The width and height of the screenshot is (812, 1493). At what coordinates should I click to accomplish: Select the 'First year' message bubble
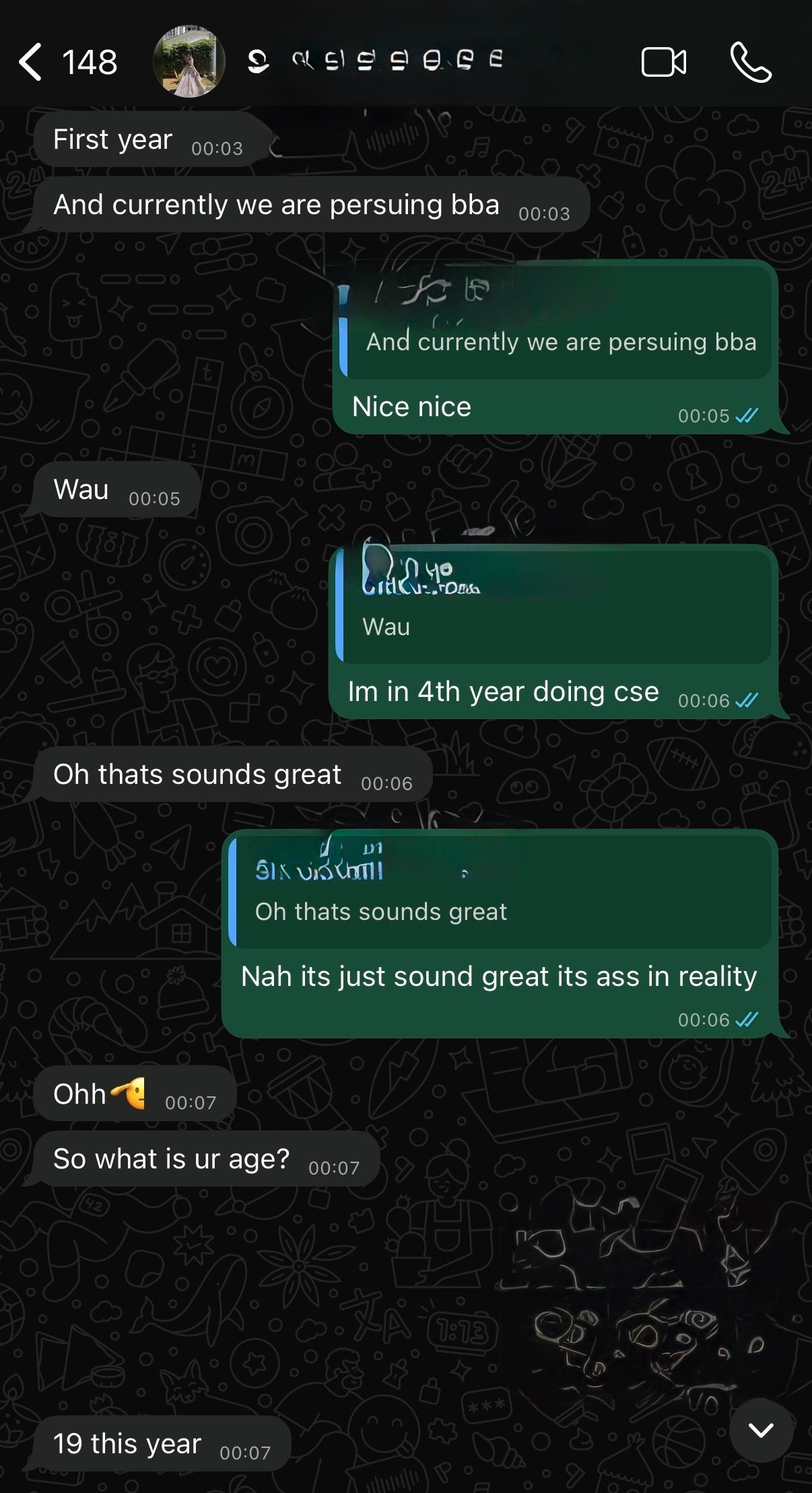(147, 139)
